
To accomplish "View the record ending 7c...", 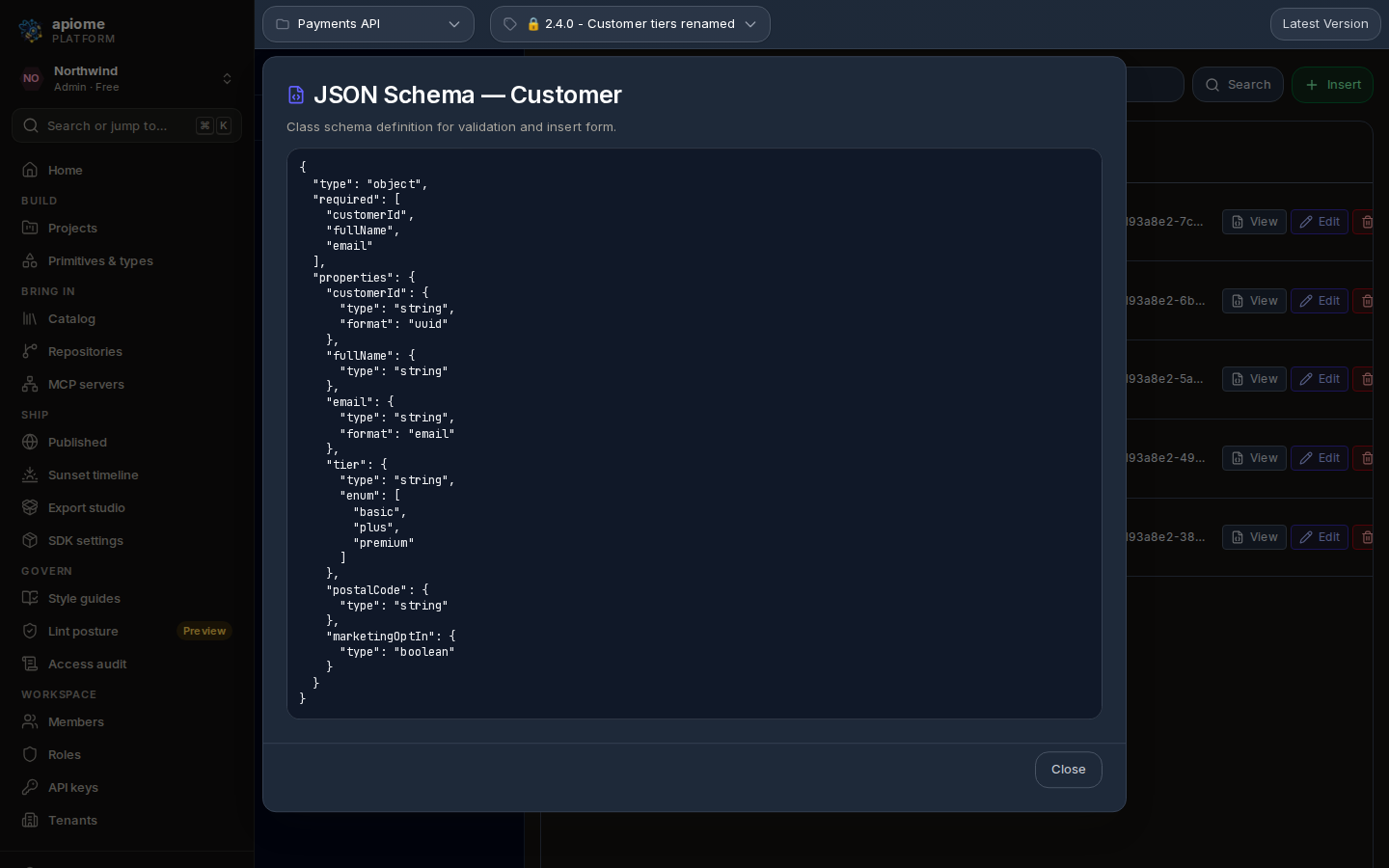I will 1254,222.
